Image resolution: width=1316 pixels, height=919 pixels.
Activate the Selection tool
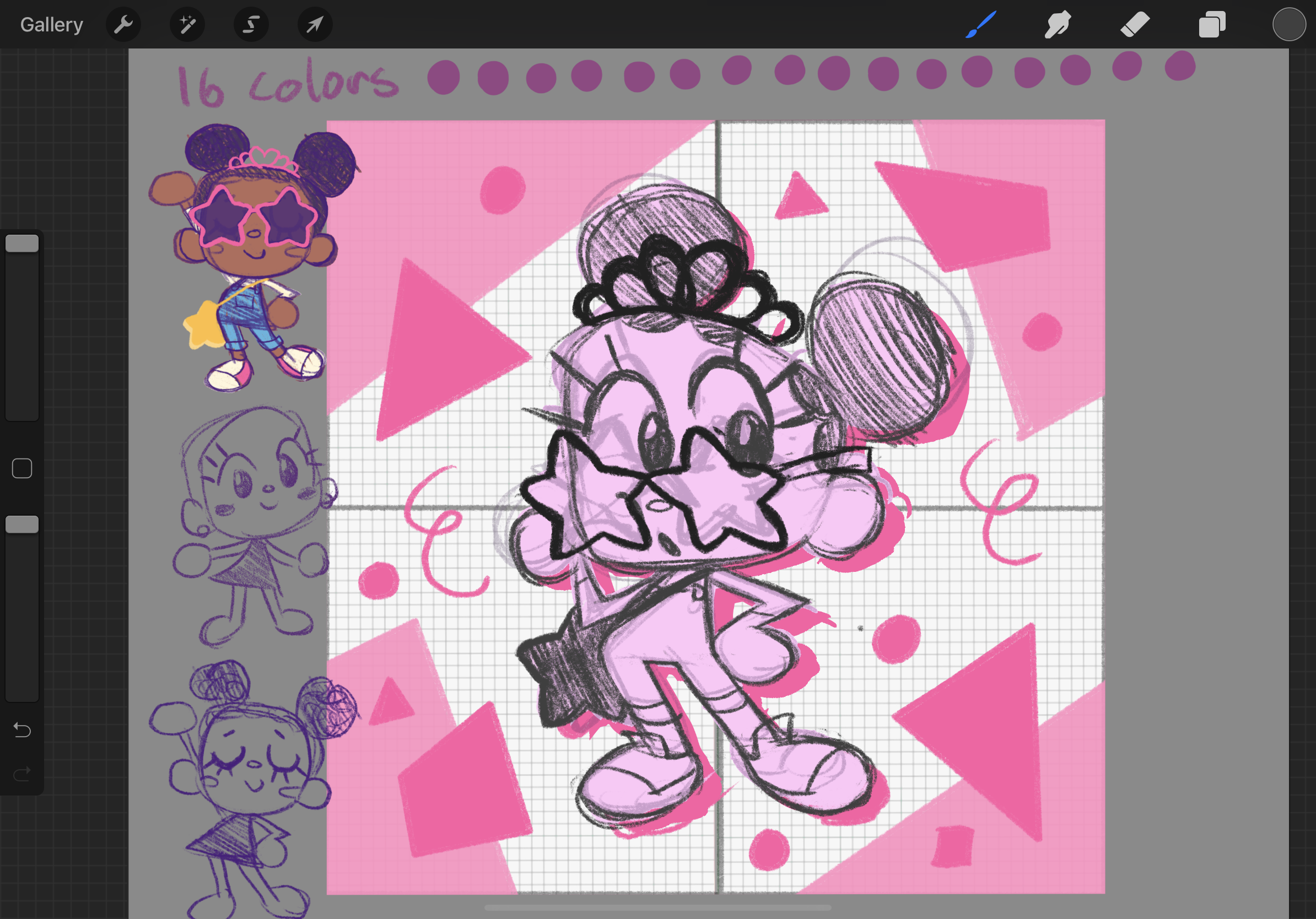(251, 25)
